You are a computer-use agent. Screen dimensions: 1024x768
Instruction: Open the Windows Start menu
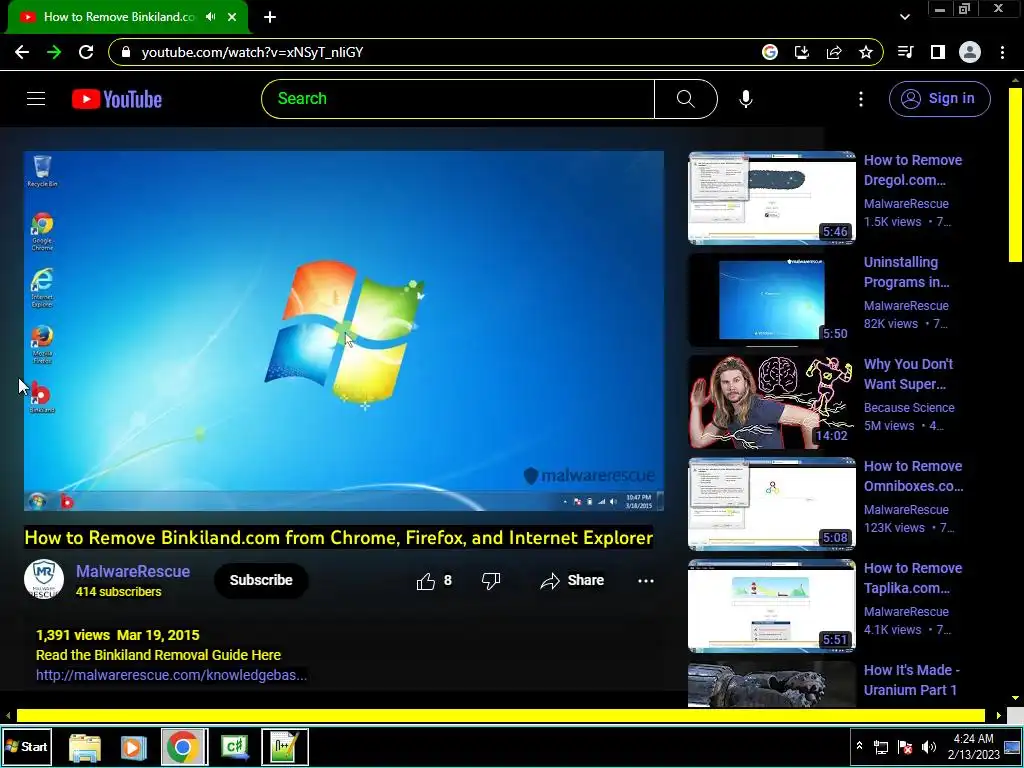[26, 746]
